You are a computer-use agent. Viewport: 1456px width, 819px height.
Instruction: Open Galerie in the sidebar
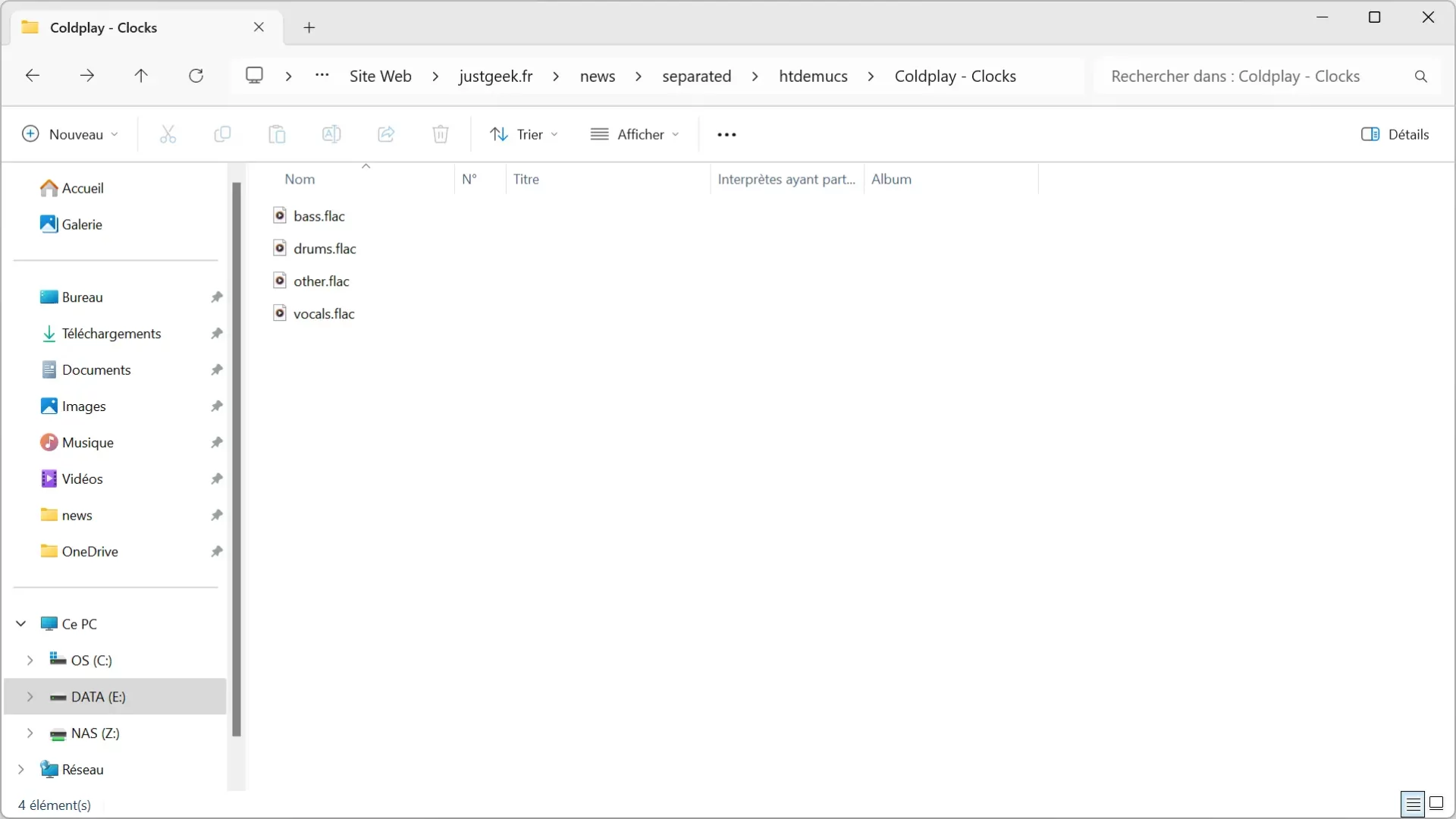82,224
